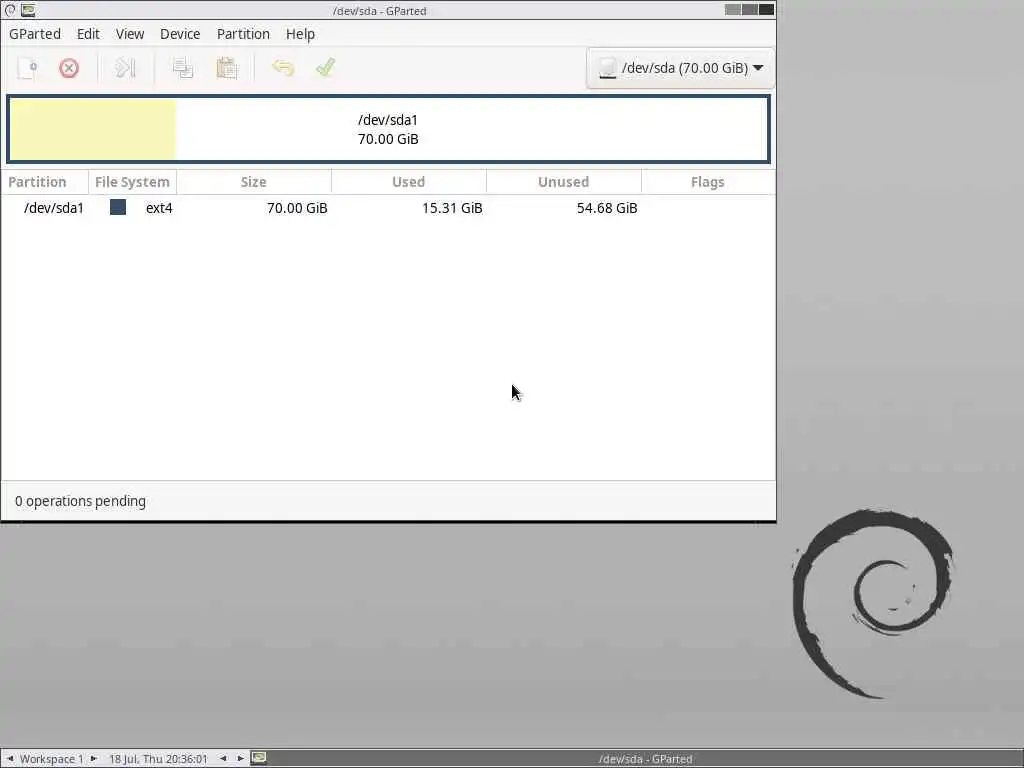Switch to previous workspace with left arrow
Screen dimensions: 1024x768
tap(10, 758)
